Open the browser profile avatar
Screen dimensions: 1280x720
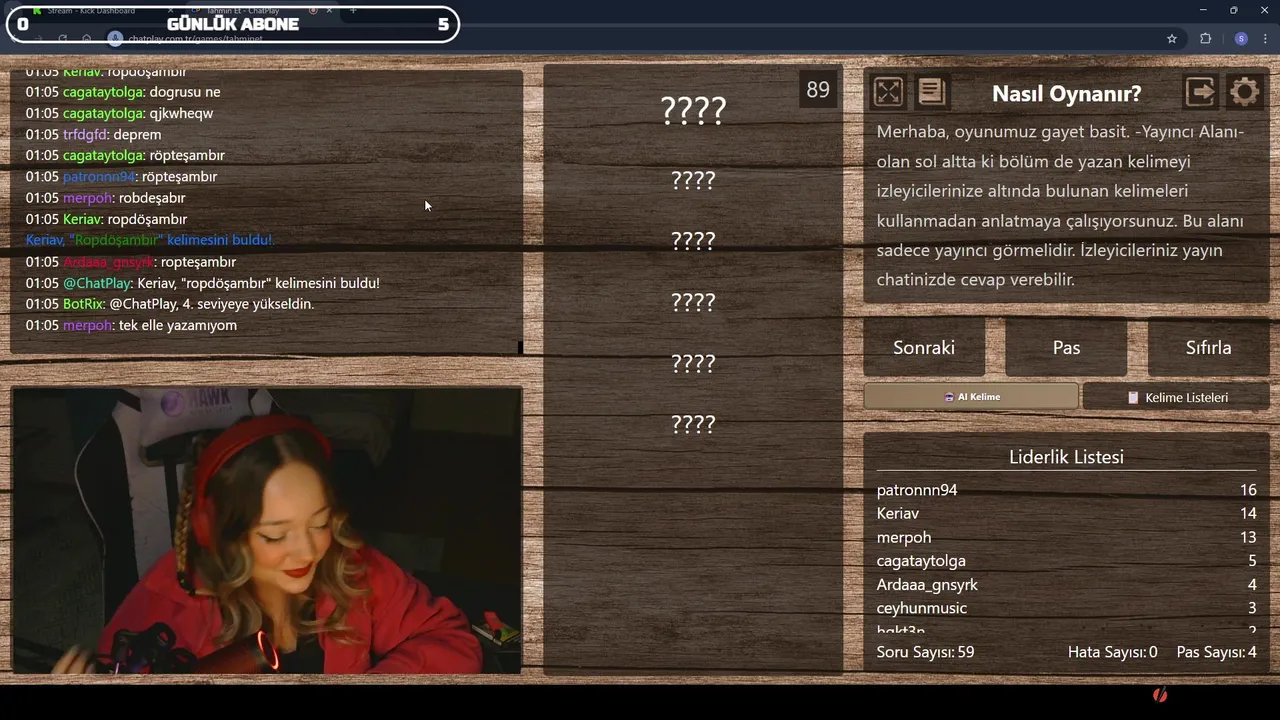click(1241, 39)
